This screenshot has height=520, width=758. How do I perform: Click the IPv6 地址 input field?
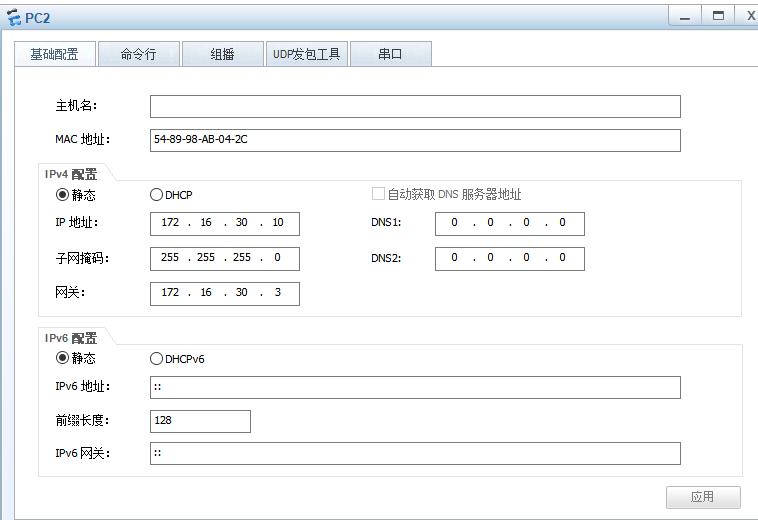point(415,388)
